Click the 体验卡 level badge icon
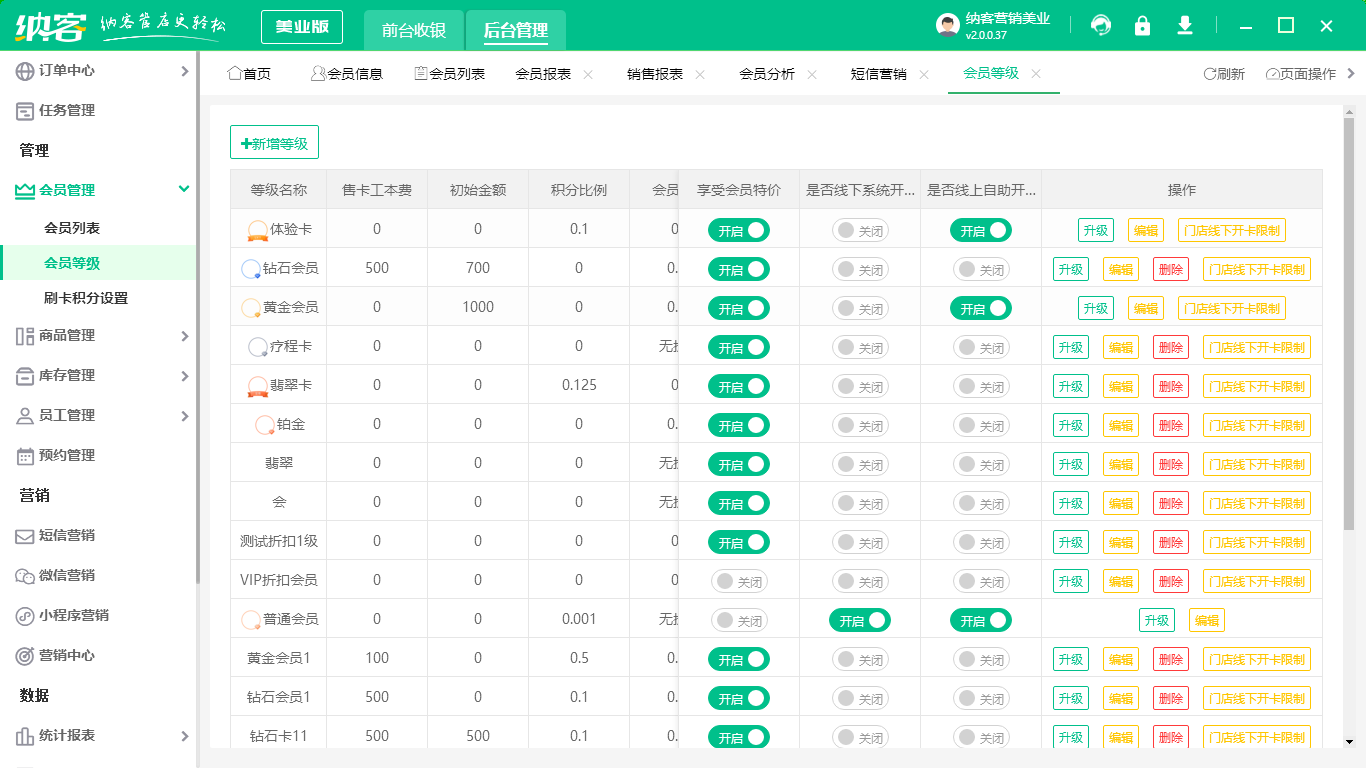 click(257, 231)
